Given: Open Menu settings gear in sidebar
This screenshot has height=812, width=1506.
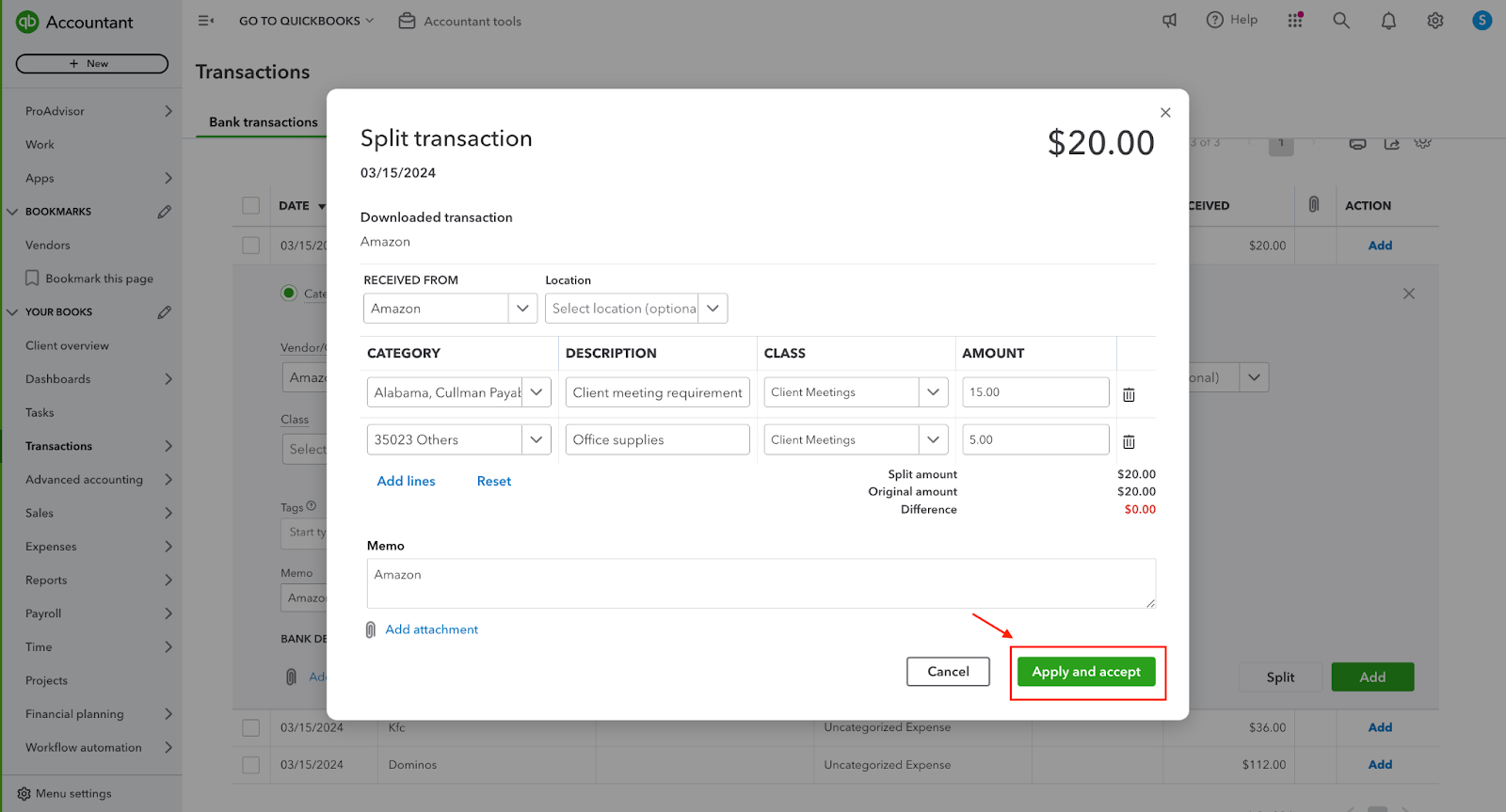Looking at the screenshot, I should click(24, 794).
